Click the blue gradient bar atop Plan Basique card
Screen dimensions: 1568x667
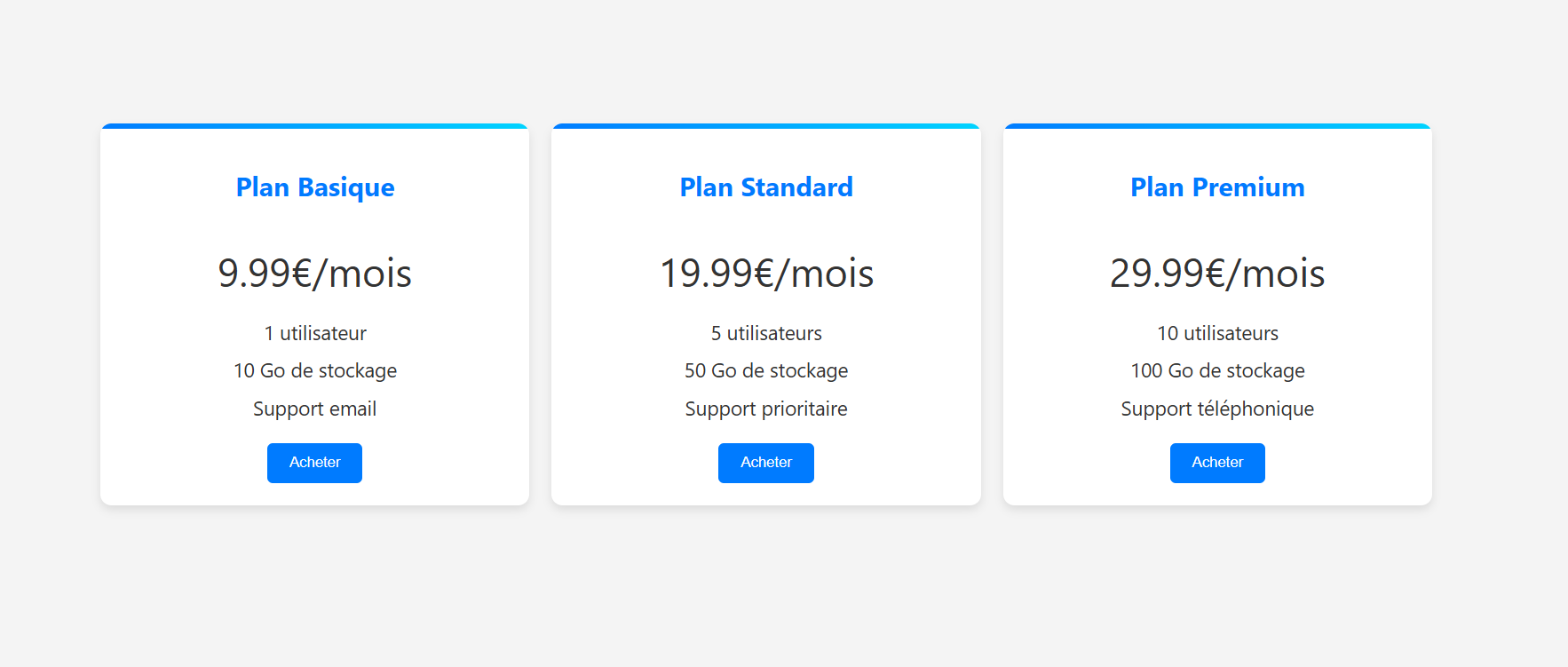click(x=315, y=126)
